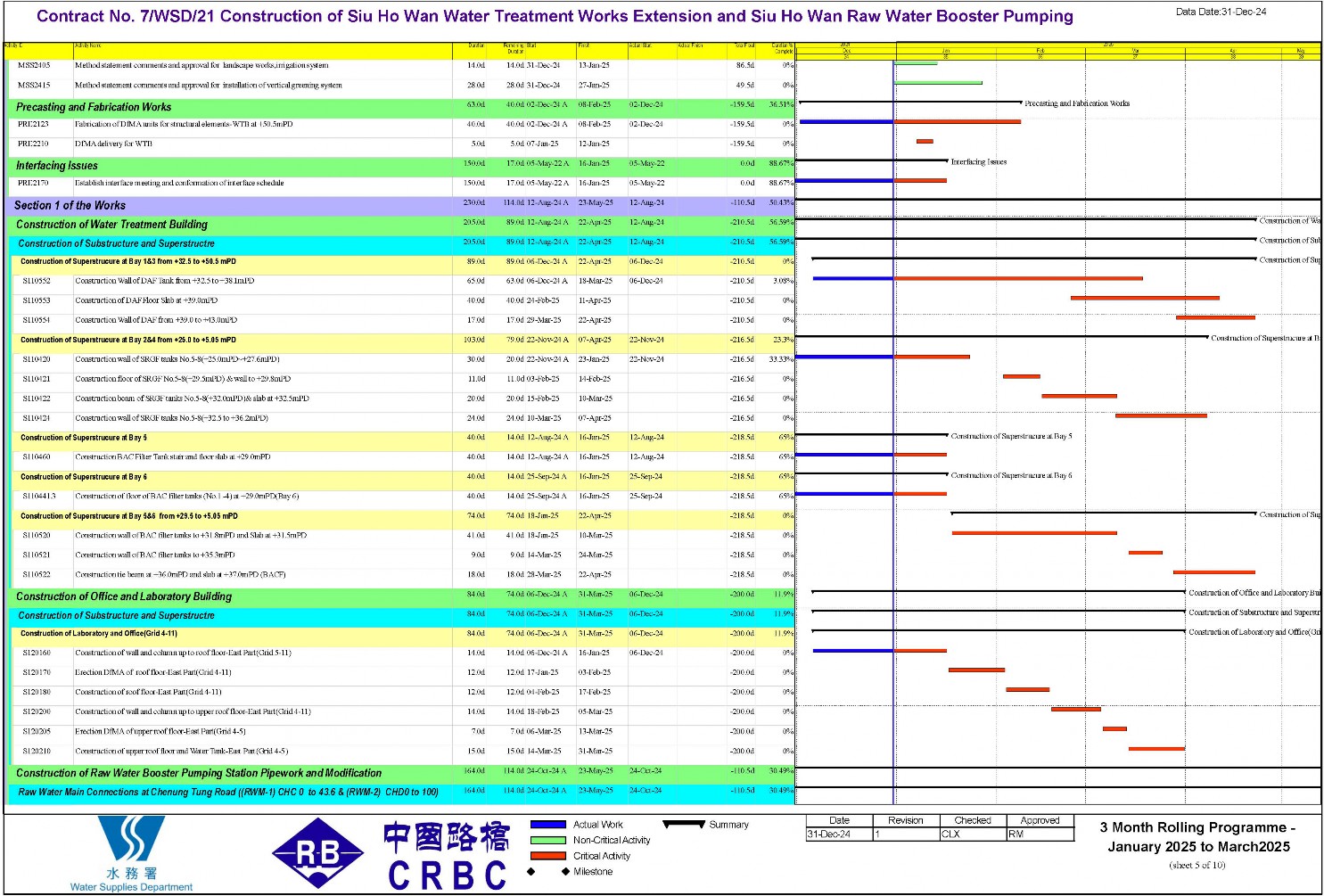The width and height of the screenshot is (1324, 896).
Task: Click 'Construction of Laboratory and Office(Grid 4-11)' heading
Action: (98, 634)
